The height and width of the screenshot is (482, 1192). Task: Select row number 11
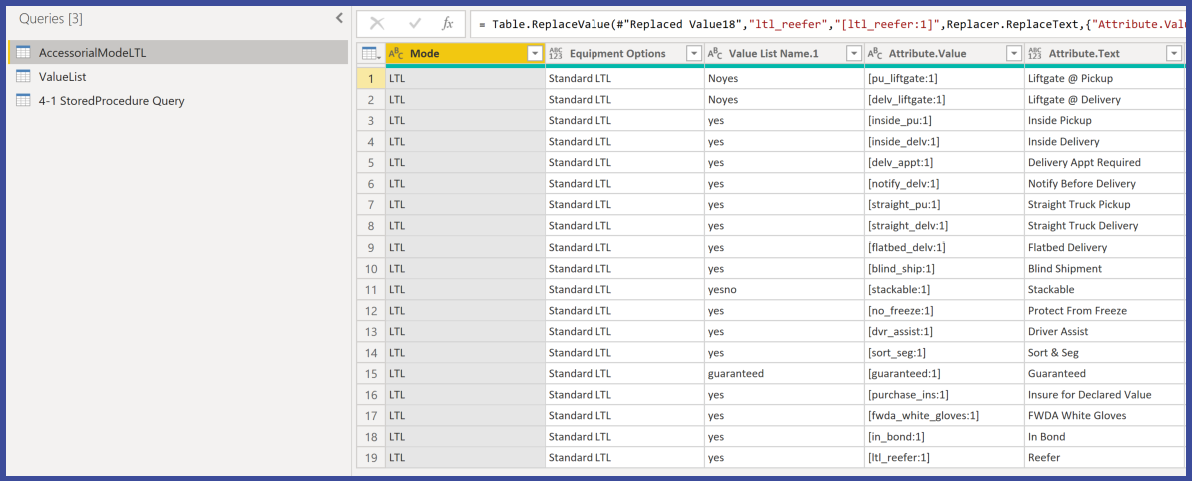click(x=371, y=290)
